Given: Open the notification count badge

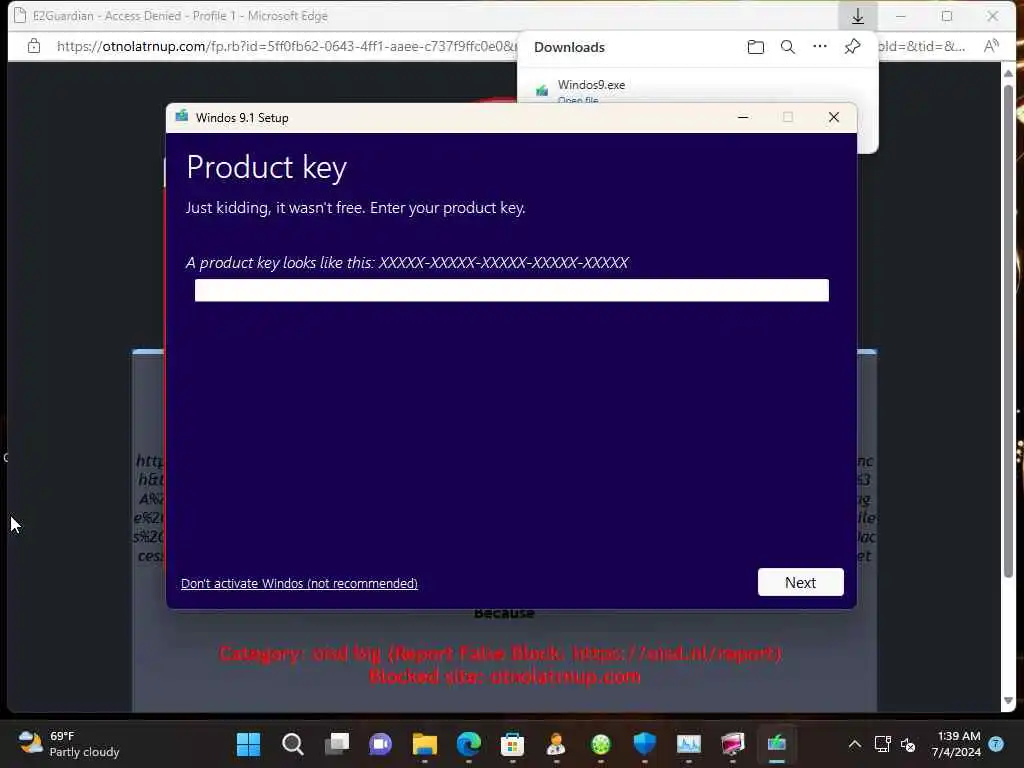Looking at the screenshot, I should click(996, 744).
